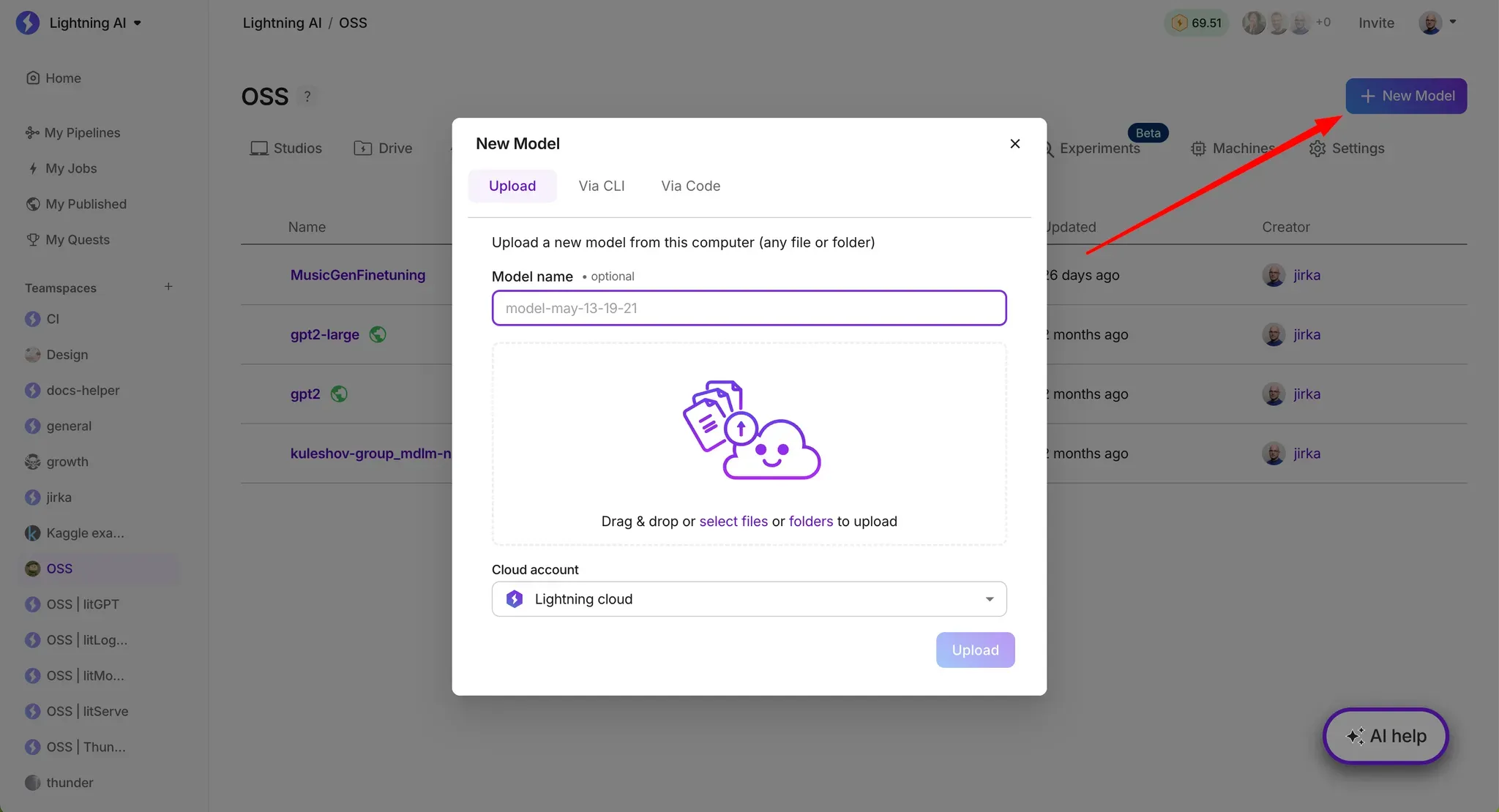Image resolution: width=1499 pixels, height=812 pixels.
Task: Open the MusicGenFinetuning model
Action: 358,275
